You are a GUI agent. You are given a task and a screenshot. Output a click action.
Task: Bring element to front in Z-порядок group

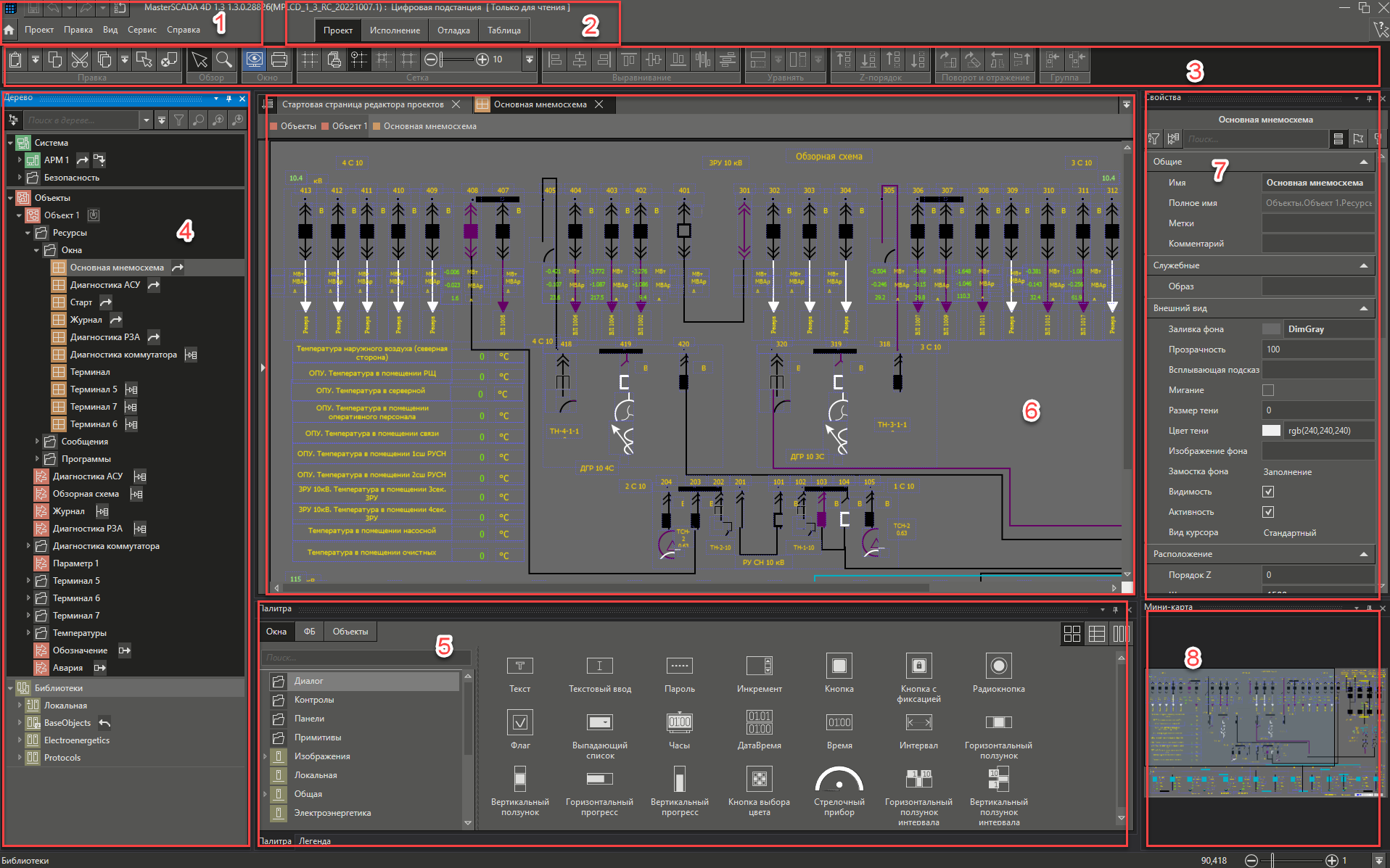click(843, 59)
